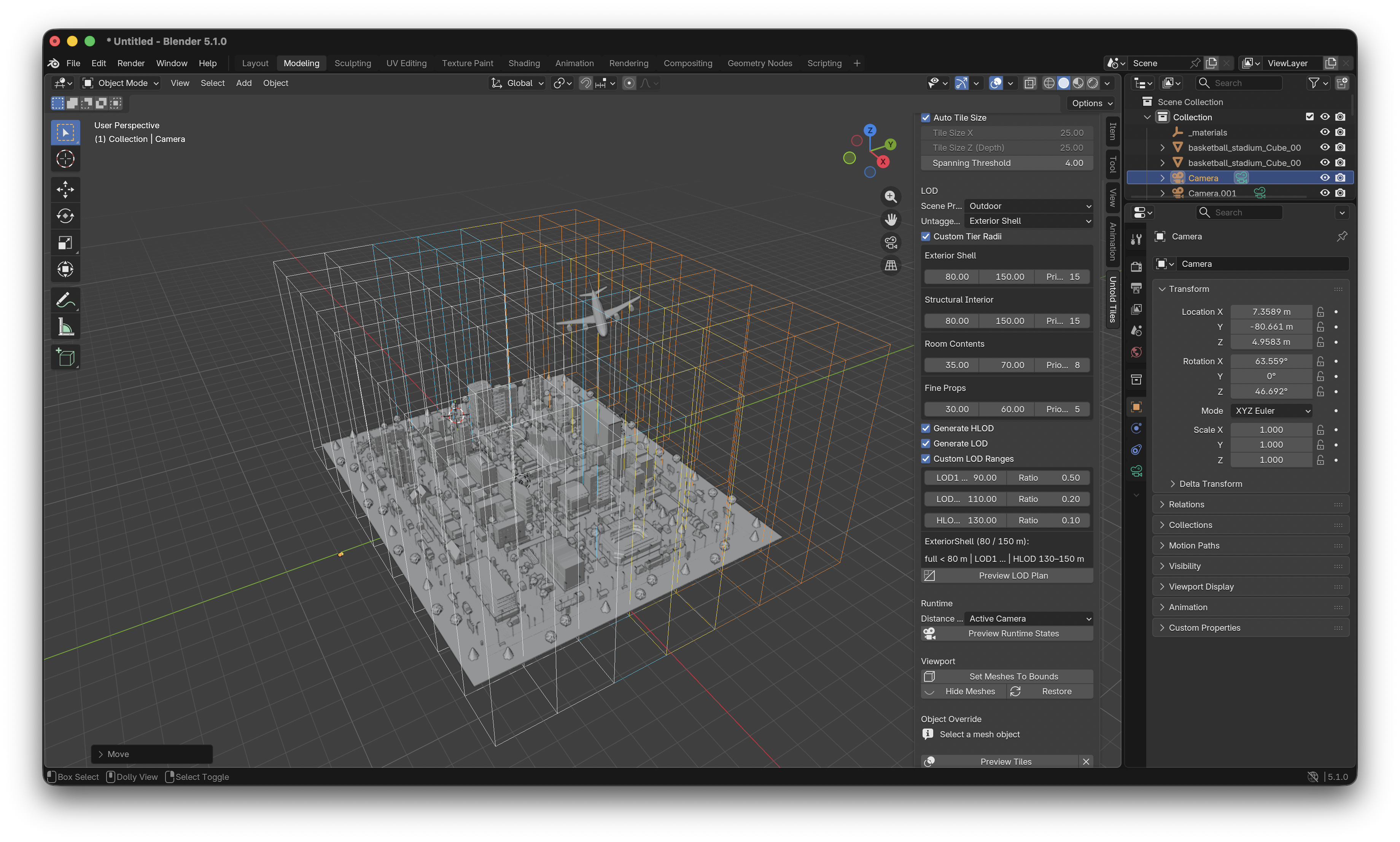The width and height of the screenshot is (1400, 842).
Task: Select the Transform tool
Action: coord(65,270)
